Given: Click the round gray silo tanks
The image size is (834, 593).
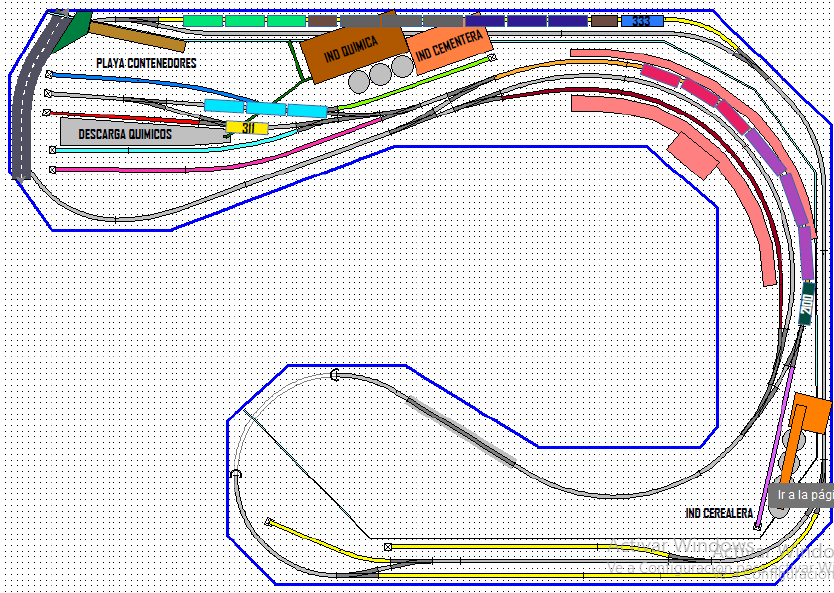Looking at the screenshot, I should tap(381, 74).
